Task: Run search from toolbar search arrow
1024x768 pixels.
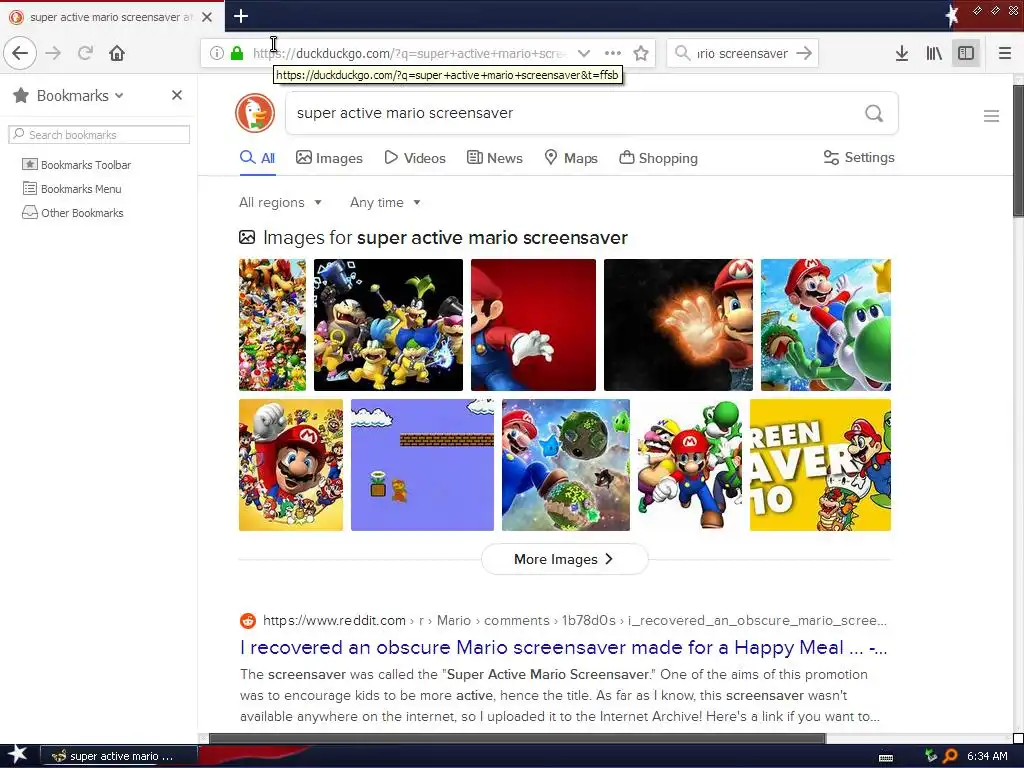Action: pos(804,53)
